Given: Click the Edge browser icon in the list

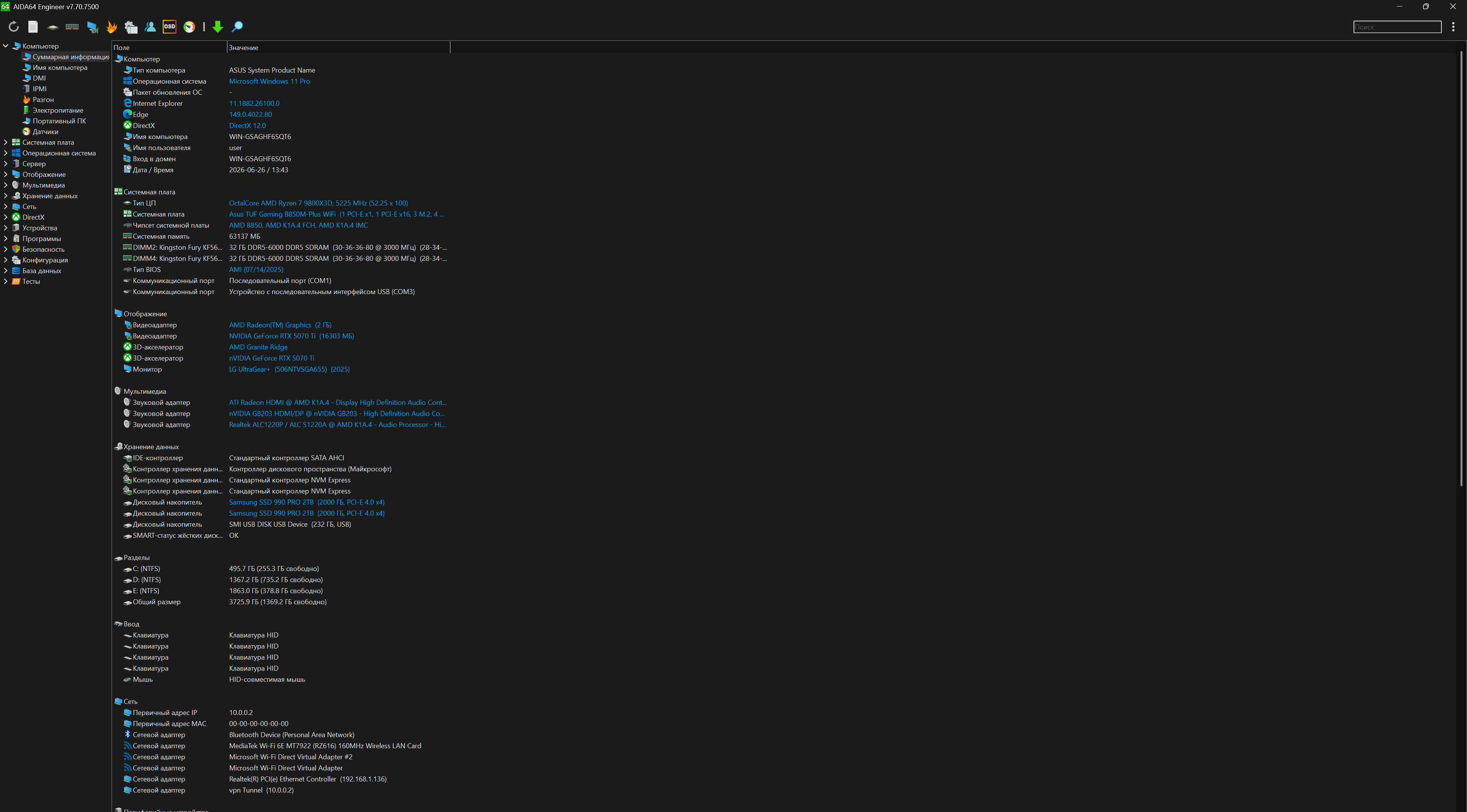Looking at the screenshot, I should 128,114.
